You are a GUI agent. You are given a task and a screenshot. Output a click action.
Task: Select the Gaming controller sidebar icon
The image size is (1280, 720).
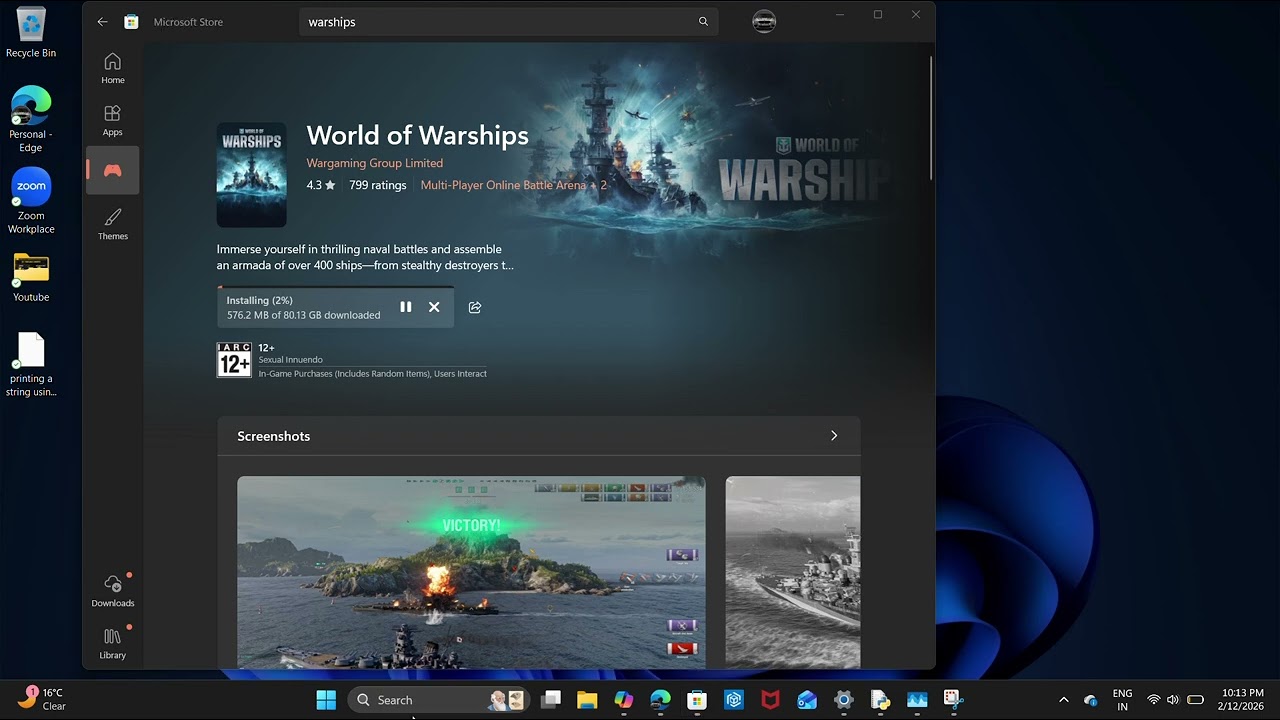coord(113,171)
